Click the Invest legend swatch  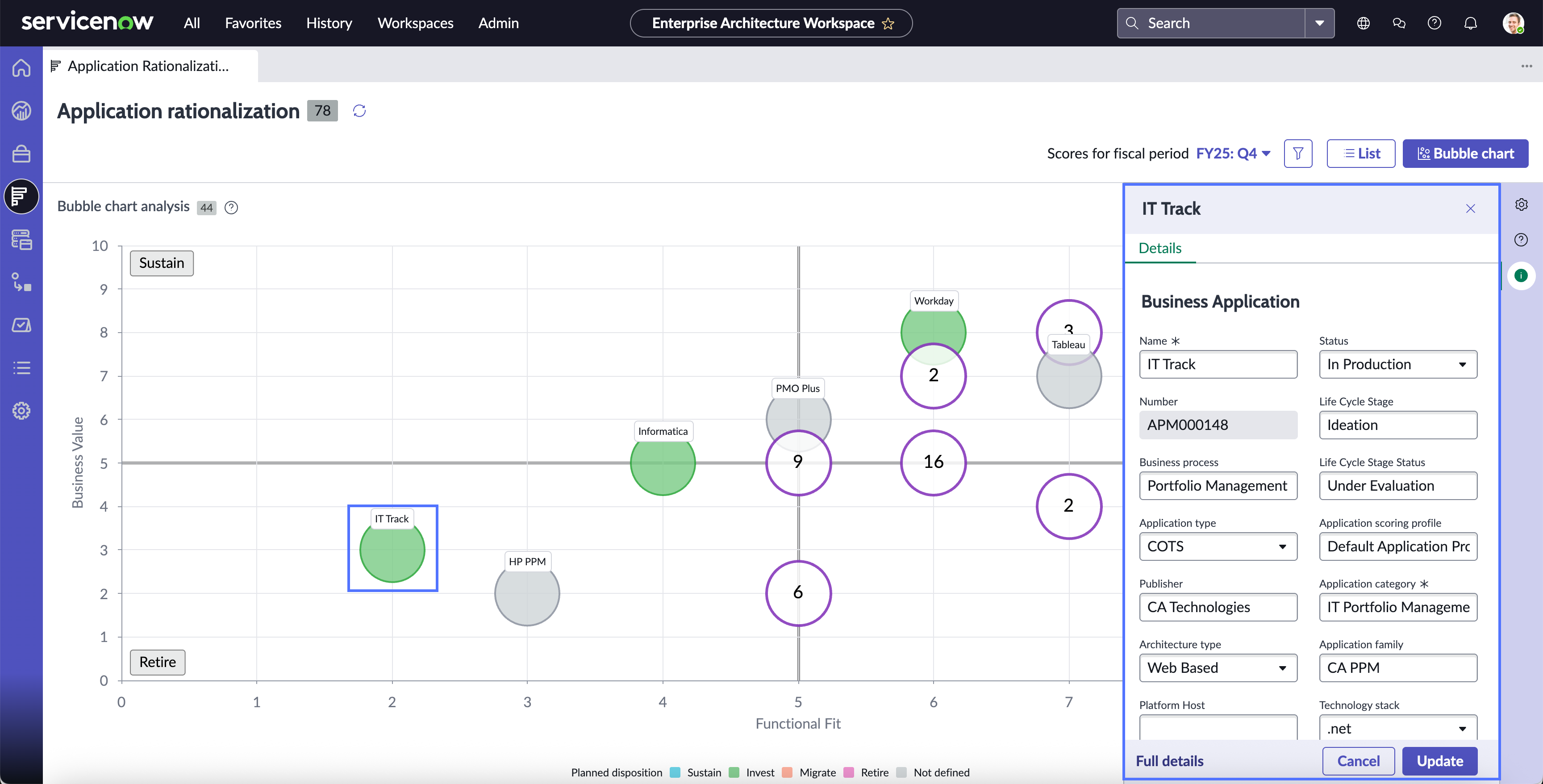pos(734,773)
